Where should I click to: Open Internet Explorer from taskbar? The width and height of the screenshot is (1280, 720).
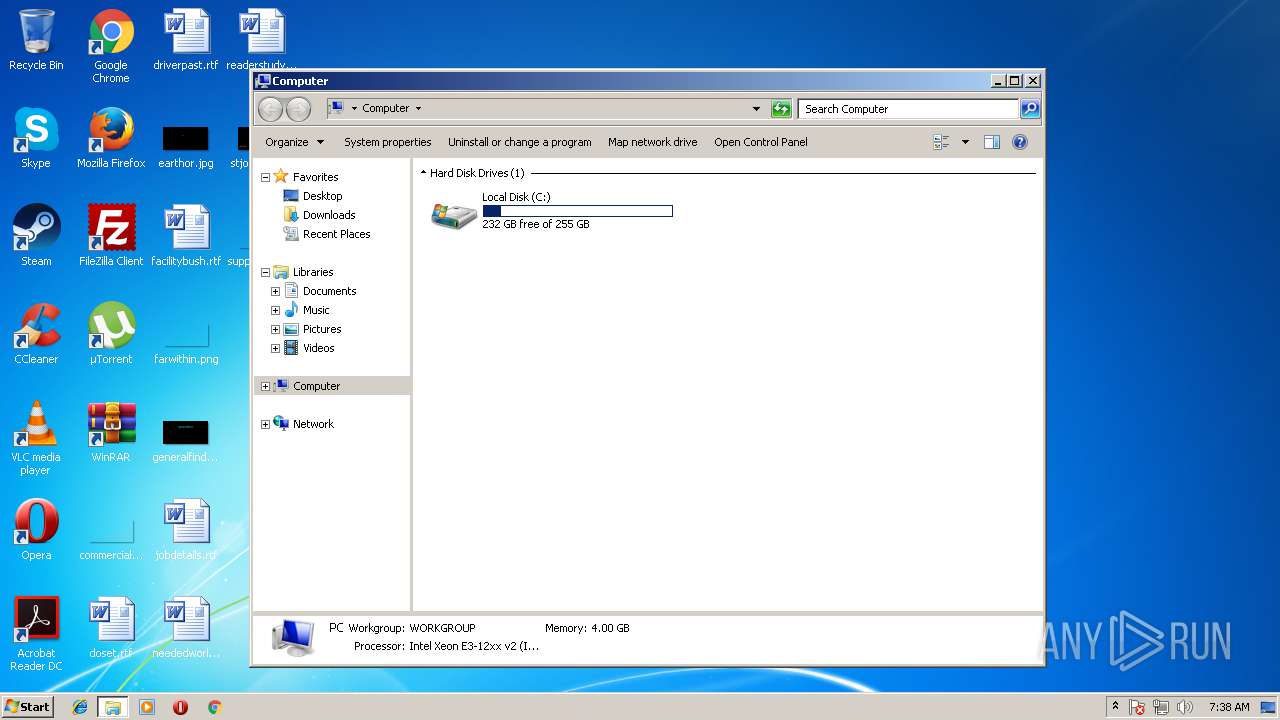[x=80, y=707]
